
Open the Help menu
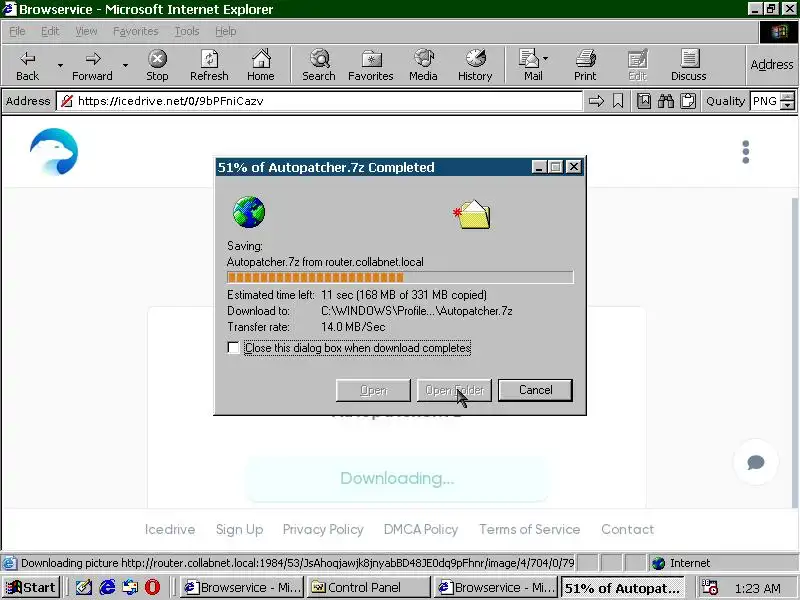tap(226, 31)
